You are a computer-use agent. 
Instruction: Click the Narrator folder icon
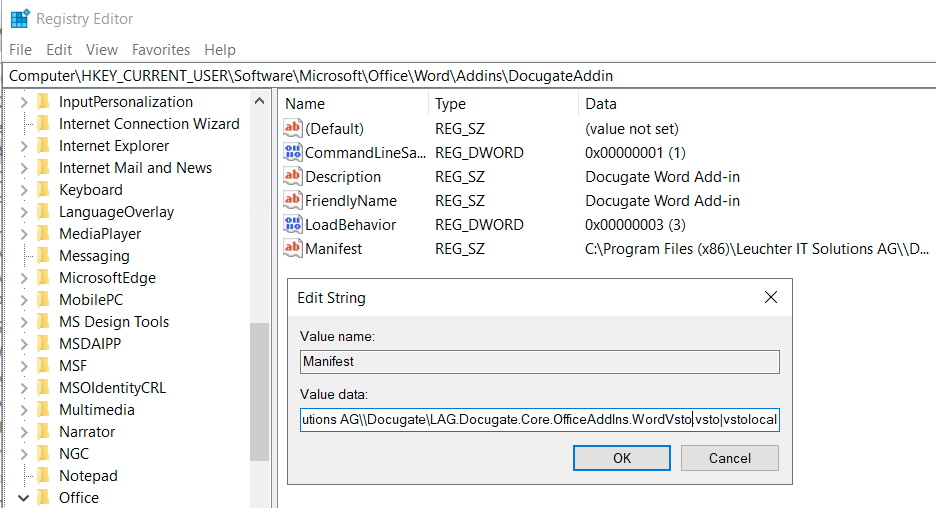(x=44, y=432)
